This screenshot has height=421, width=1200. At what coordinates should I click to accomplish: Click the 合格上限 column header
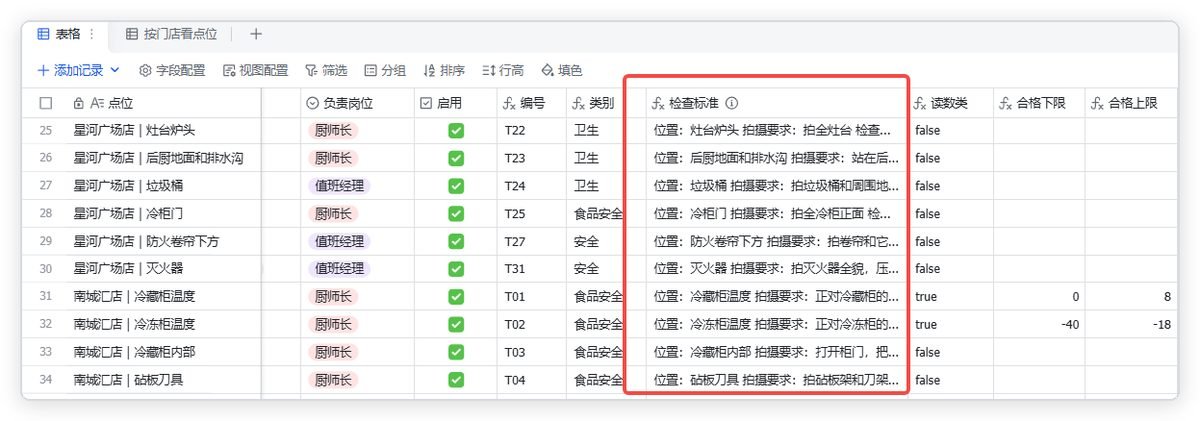point(1131,102)
